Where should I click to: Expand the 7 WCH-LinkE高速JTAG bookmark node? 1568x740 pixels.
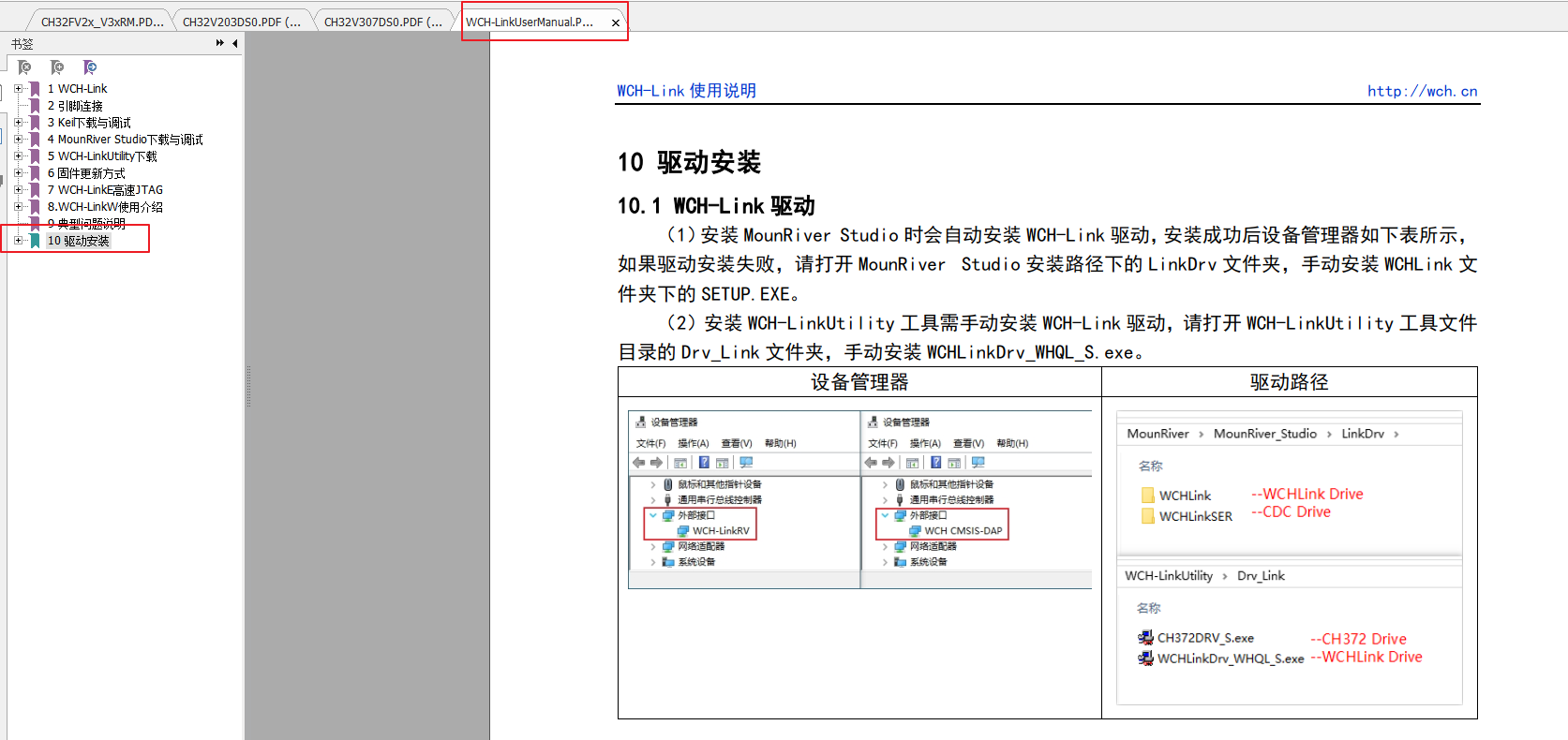coord(18,190)
